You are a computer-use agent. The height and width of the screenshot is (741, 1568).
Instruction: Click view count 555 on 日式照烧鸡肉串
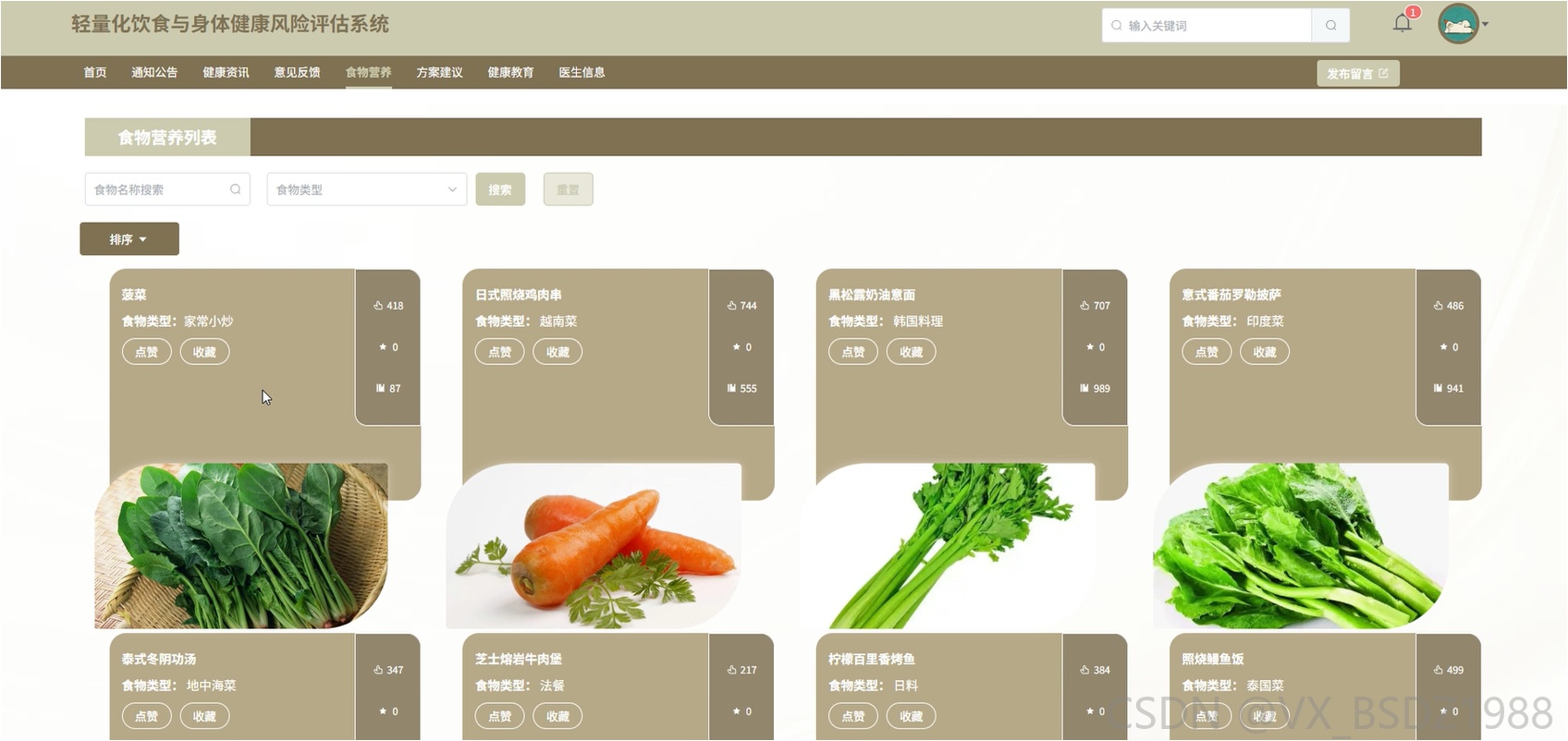point(741,389)
